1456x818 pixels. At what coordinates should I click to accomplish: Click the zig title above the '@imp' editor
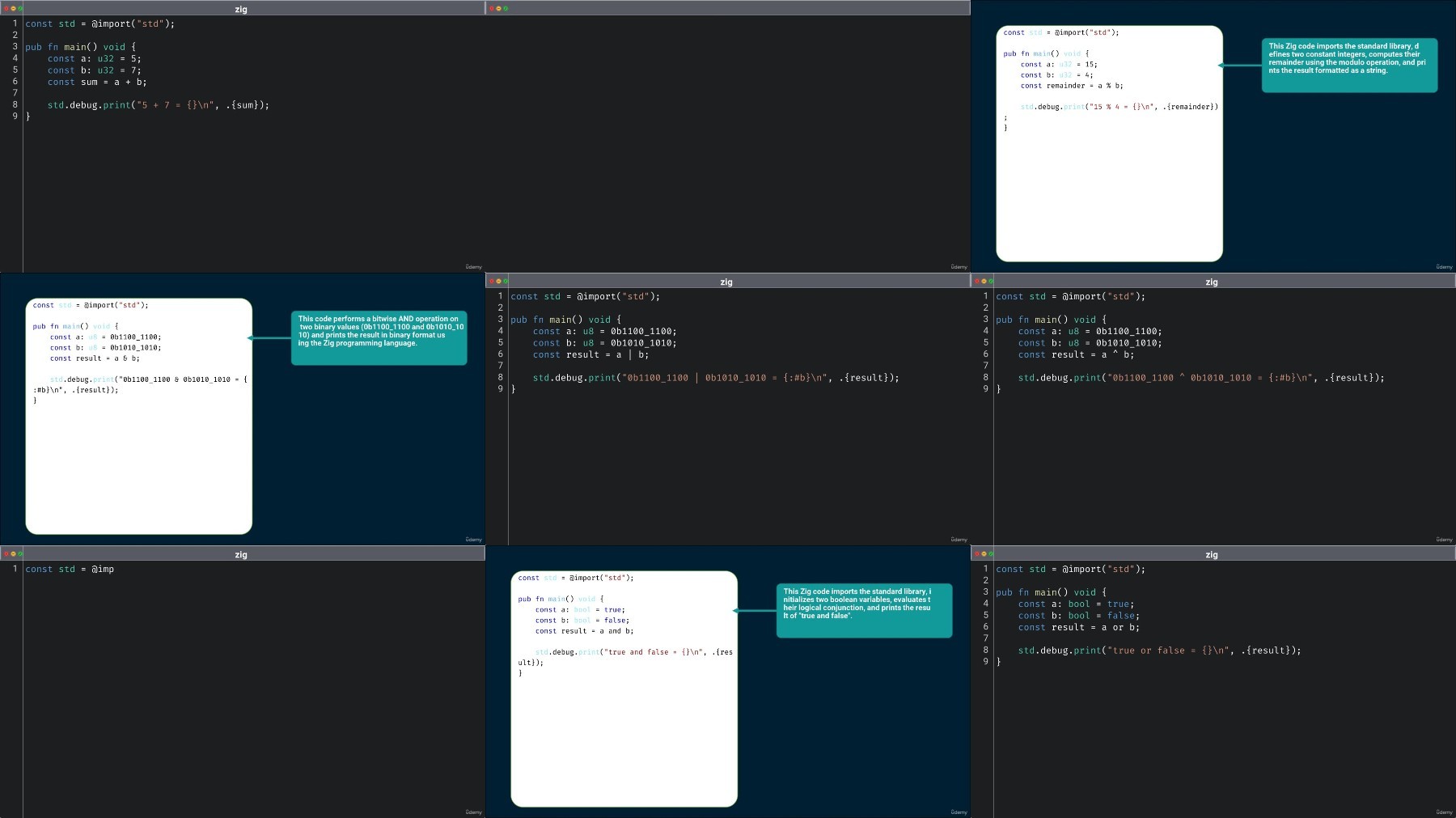(241, 554)
